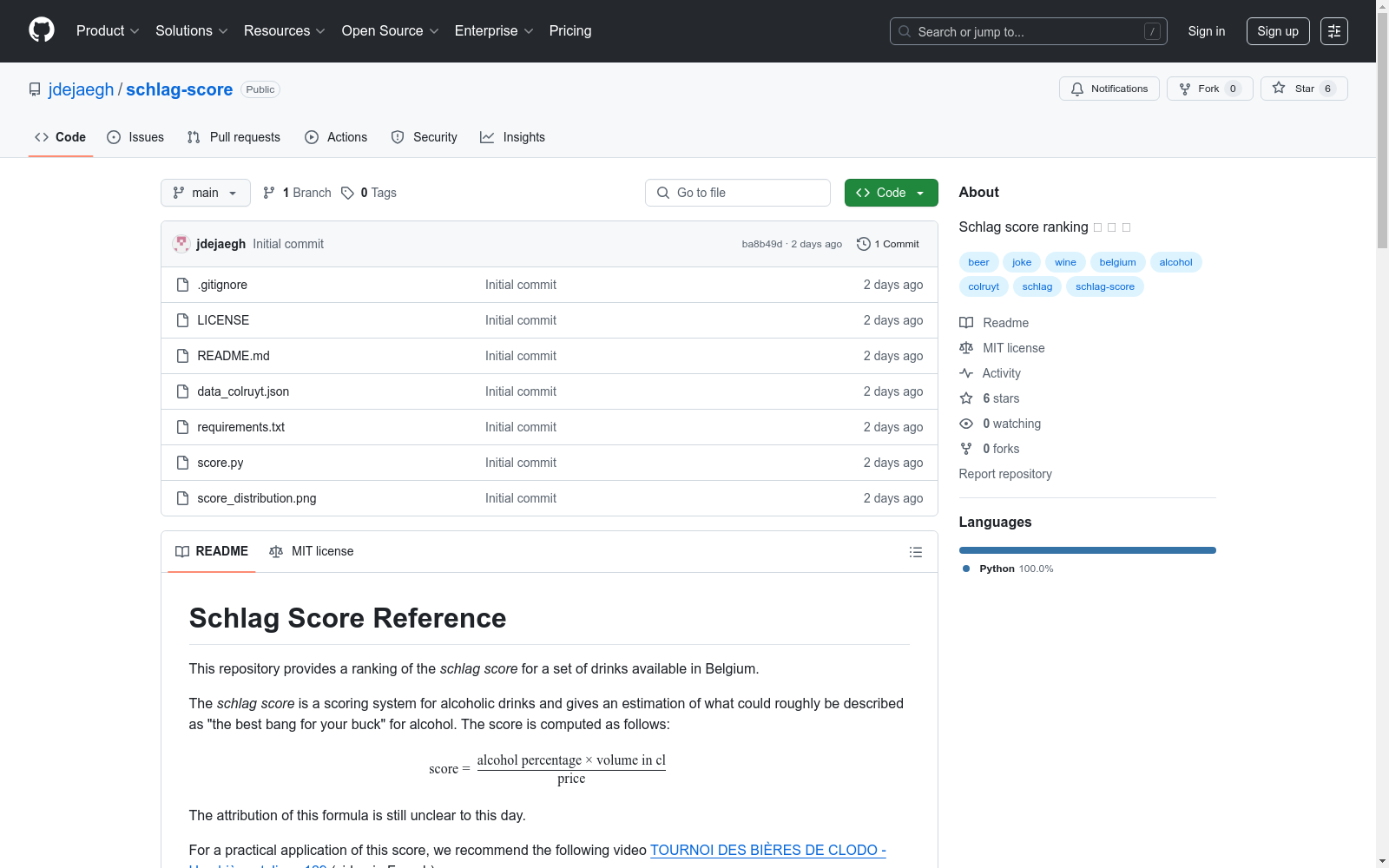Click the jdejaegh avatar in commit row

pos(181,244)
